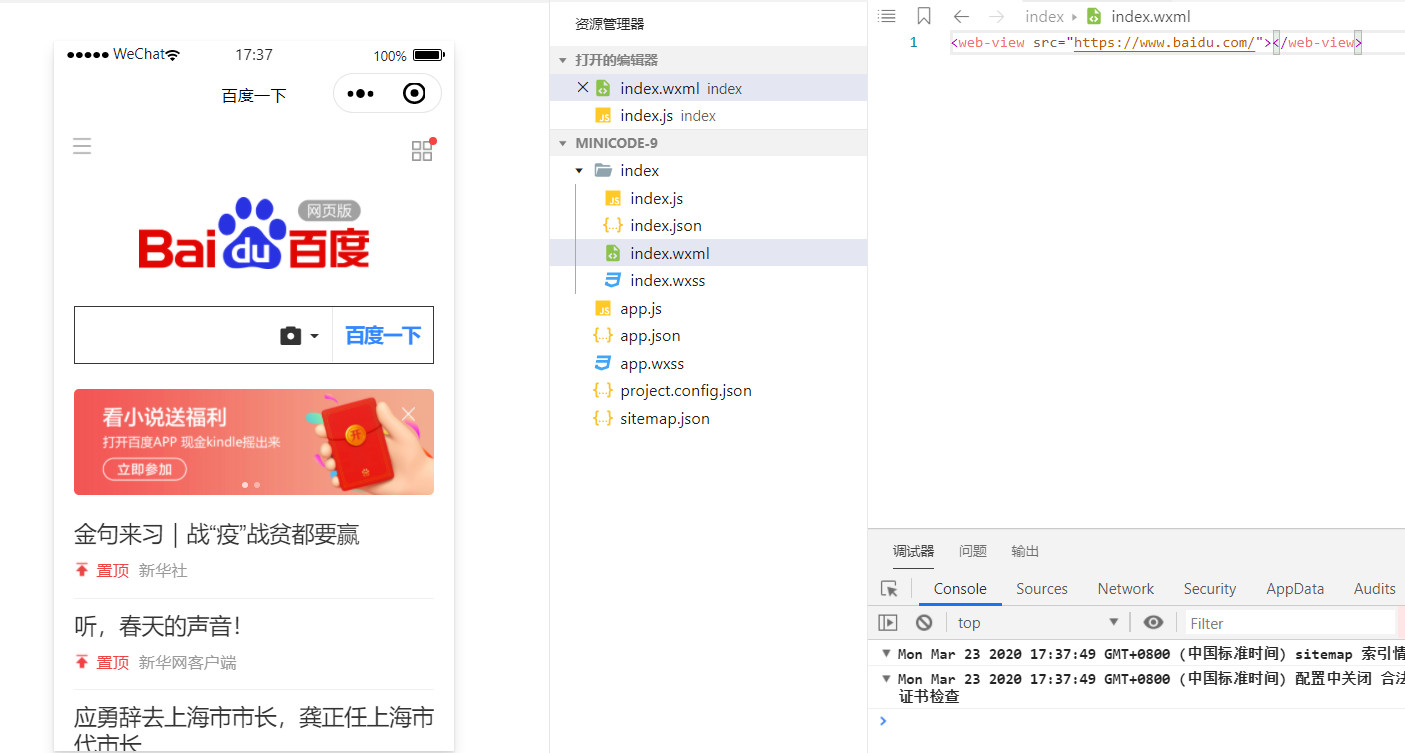Viewport: 1405px width, 753px height.
Task: Close index.wxml in open editors
Action: [x=582, y=88]
